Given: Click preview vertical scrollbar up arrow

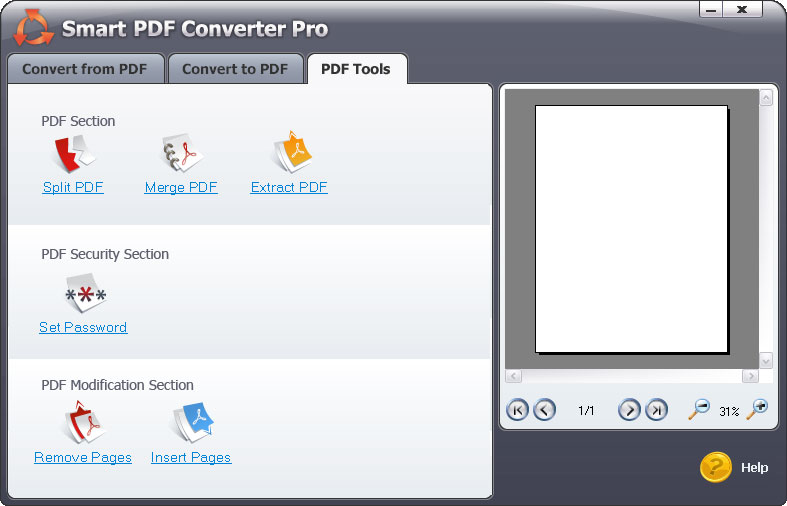Looking at the screenshot, I should [766, 97].
